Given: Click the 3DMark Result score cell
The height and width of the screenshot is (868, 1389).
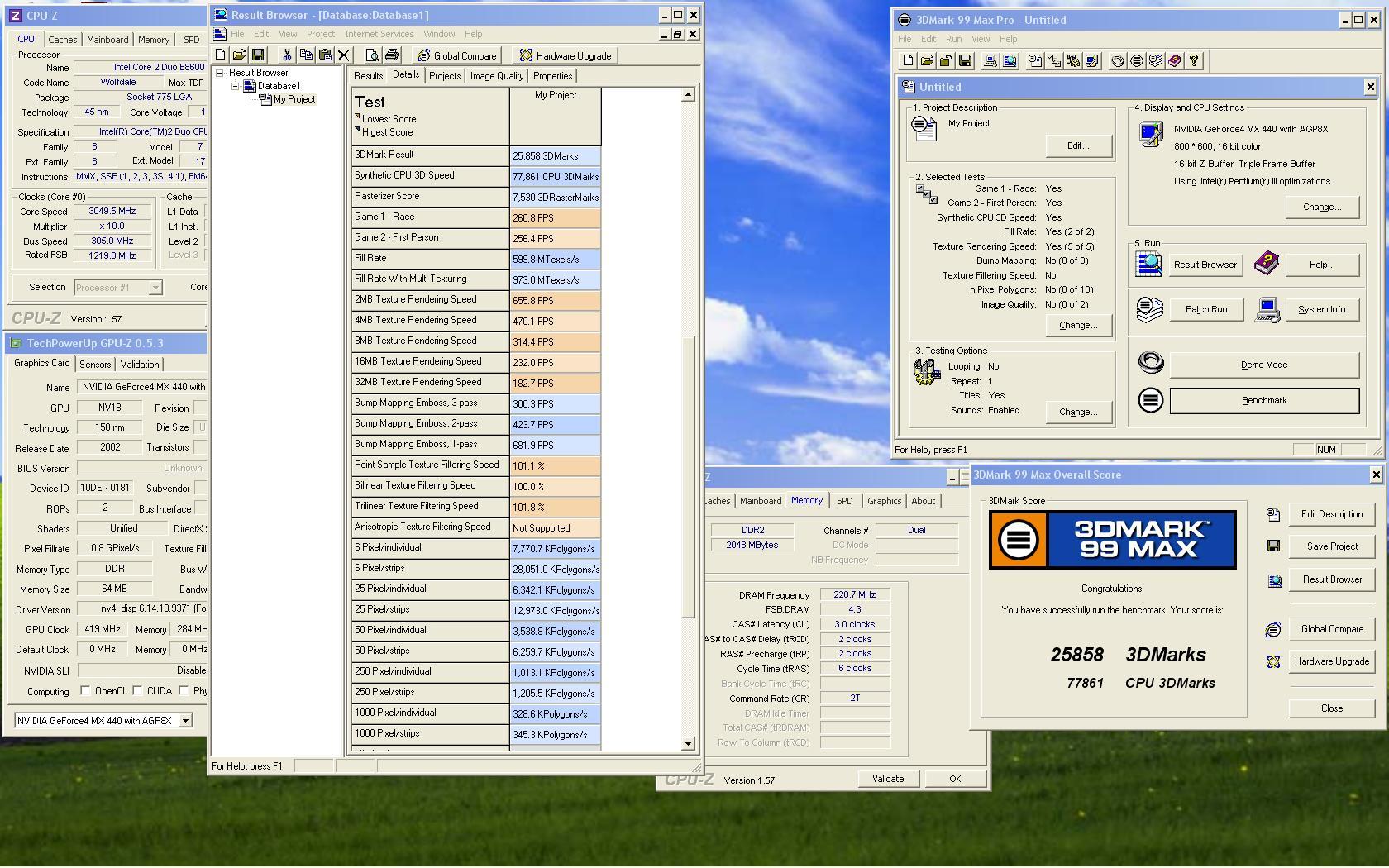Looking at the screenshot, I should click(x=556, y=156).
